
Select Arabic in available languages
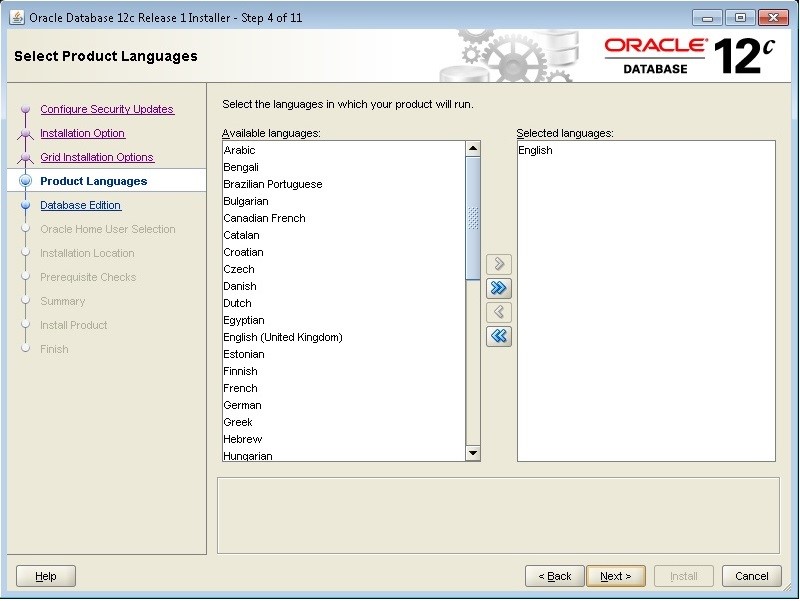[x=344, y=150]
